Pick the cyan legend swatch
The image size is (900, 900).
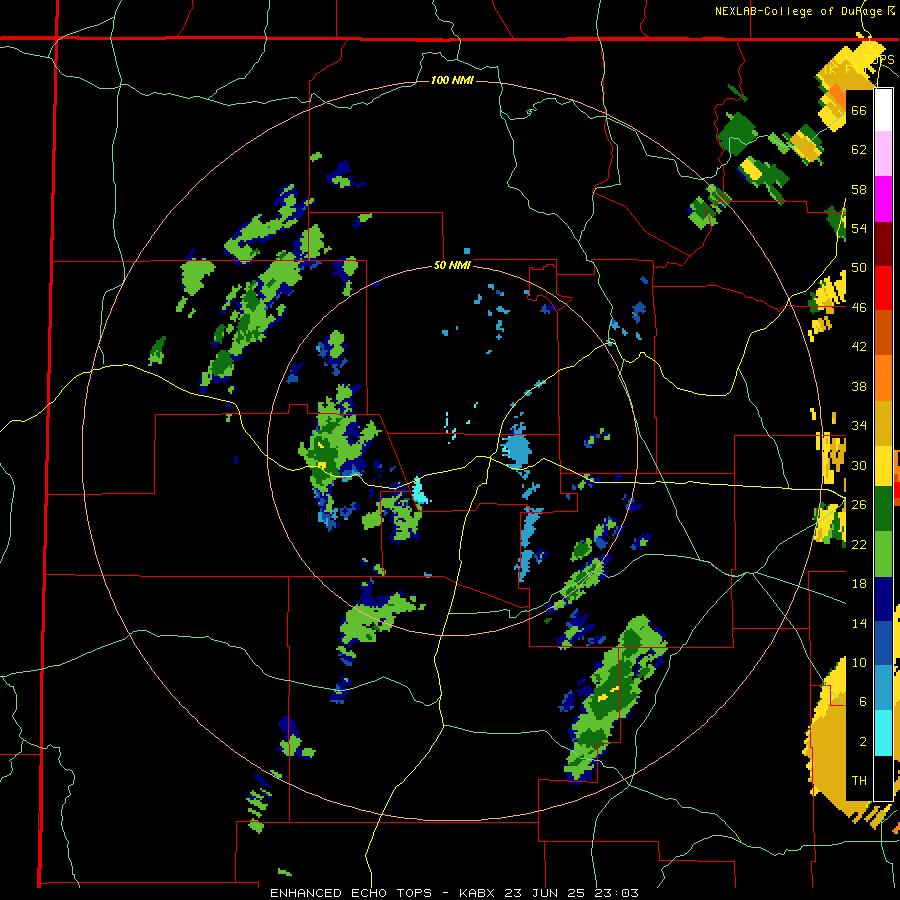click(883, 732)
